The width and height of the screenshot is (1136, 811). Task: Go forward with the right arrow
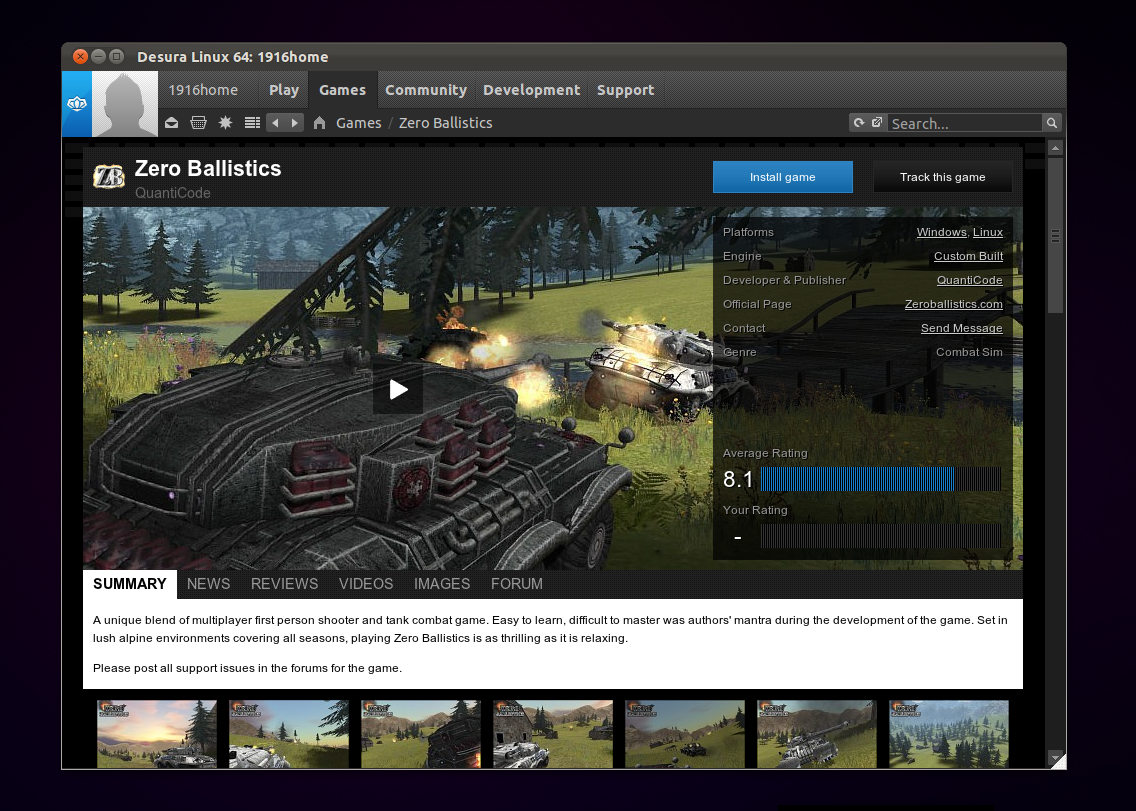(294, 123)
